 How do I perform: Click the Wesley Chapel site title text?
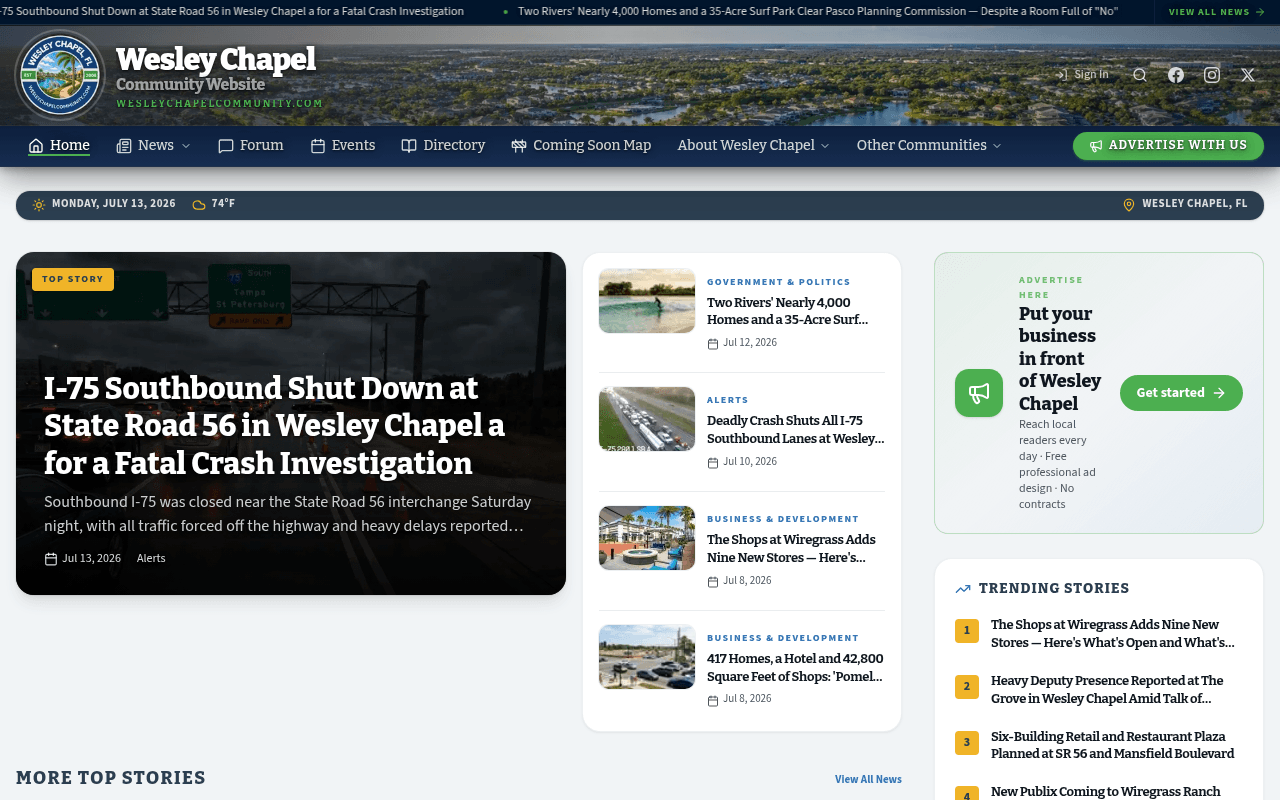click(x=216, y=59)
